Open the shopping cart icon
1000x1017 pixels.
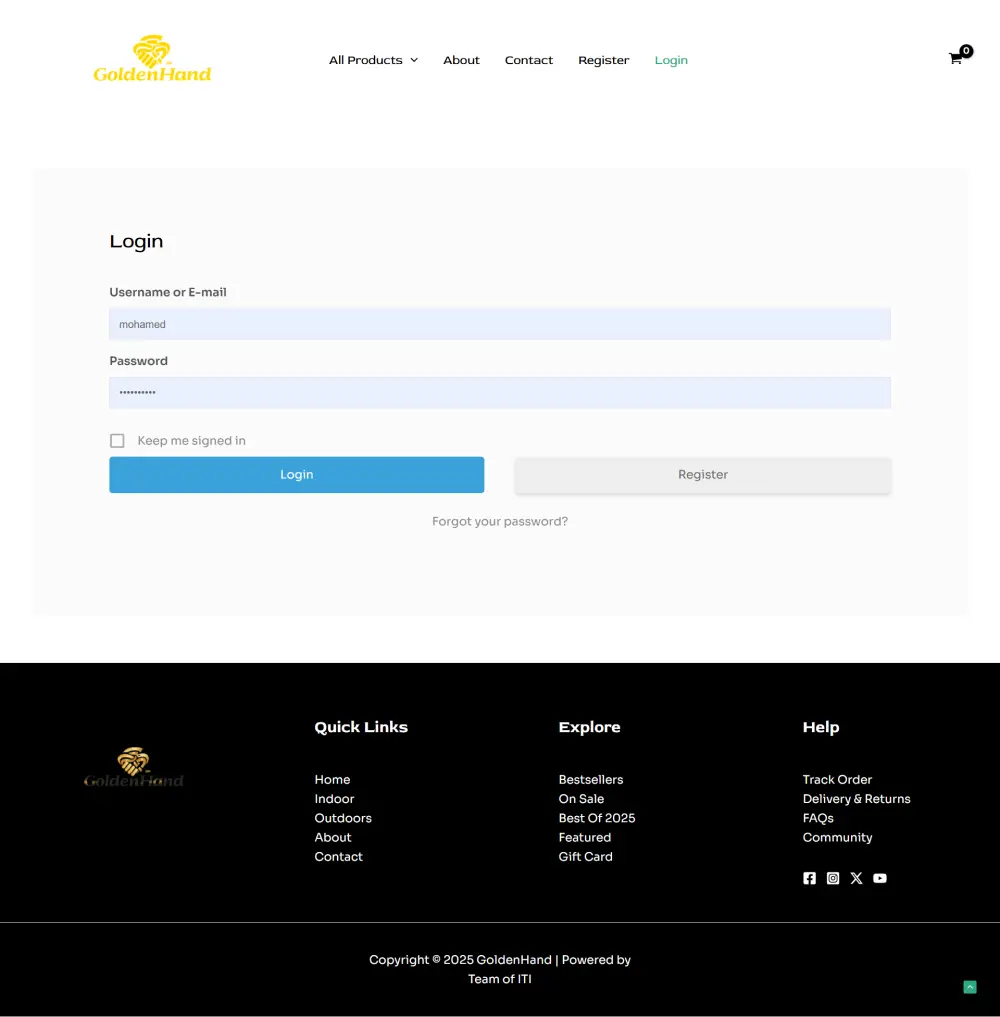[955, 59]
